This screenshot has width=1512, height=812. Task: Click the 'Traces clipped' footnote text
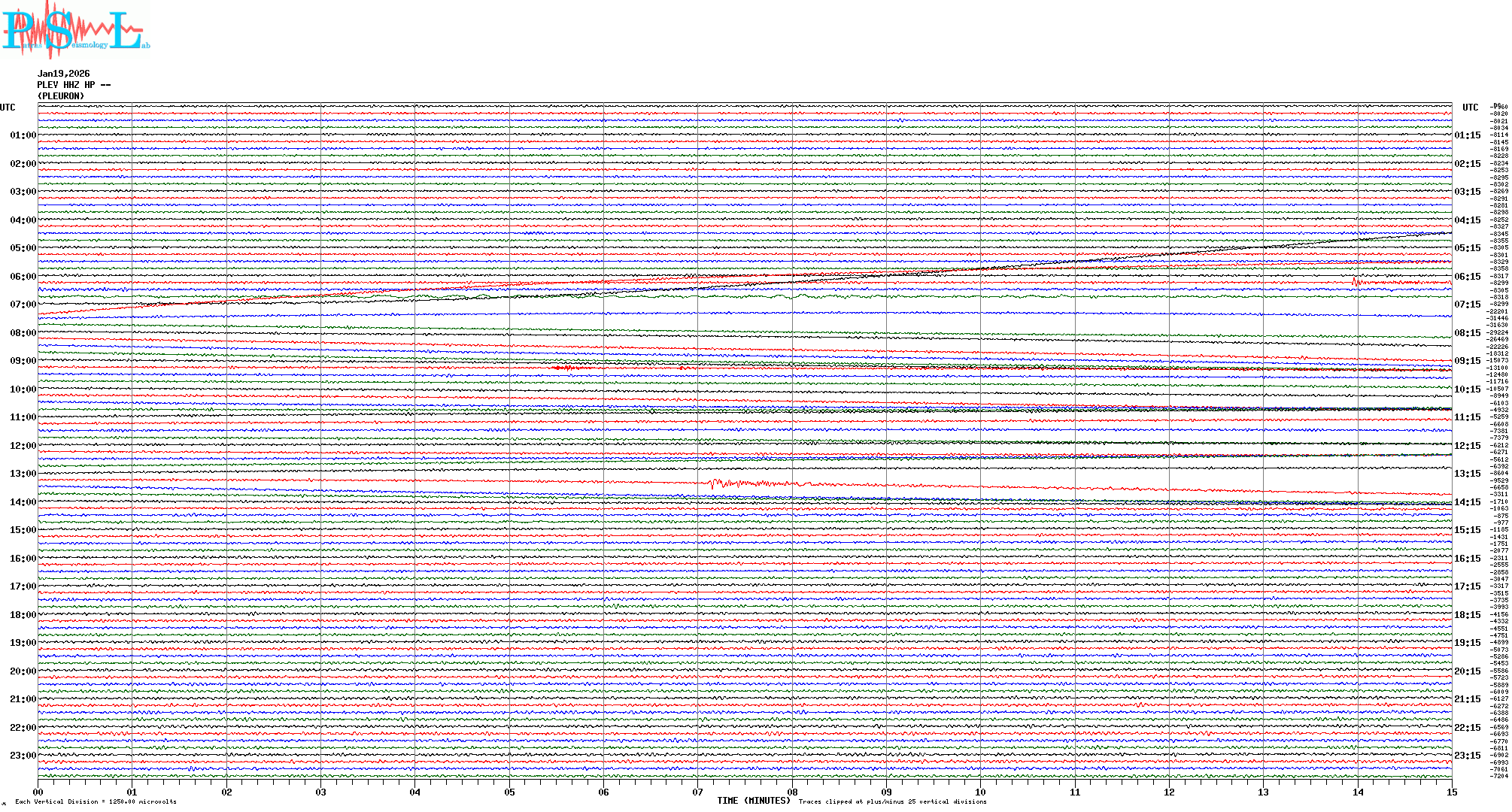(x=892, y=801)
